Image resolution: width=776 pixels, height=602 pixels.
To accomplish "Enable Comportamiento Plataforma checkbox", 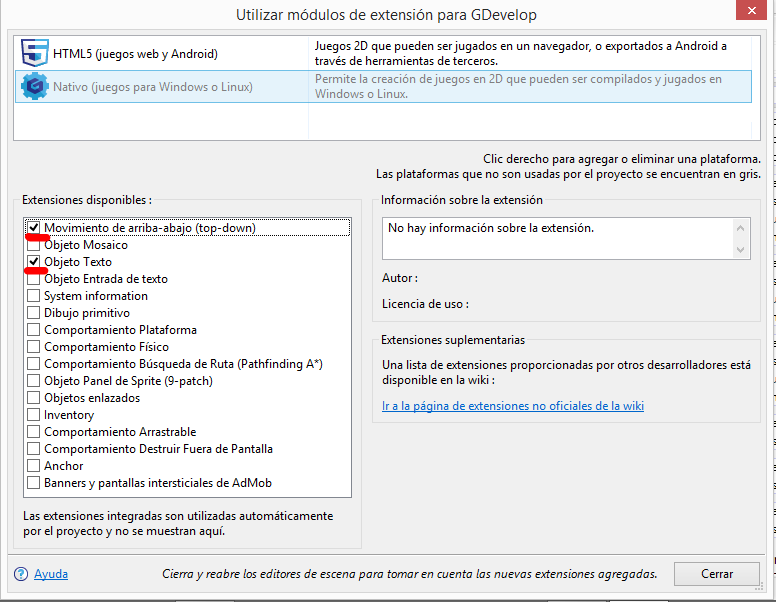I will pos(34,330).
